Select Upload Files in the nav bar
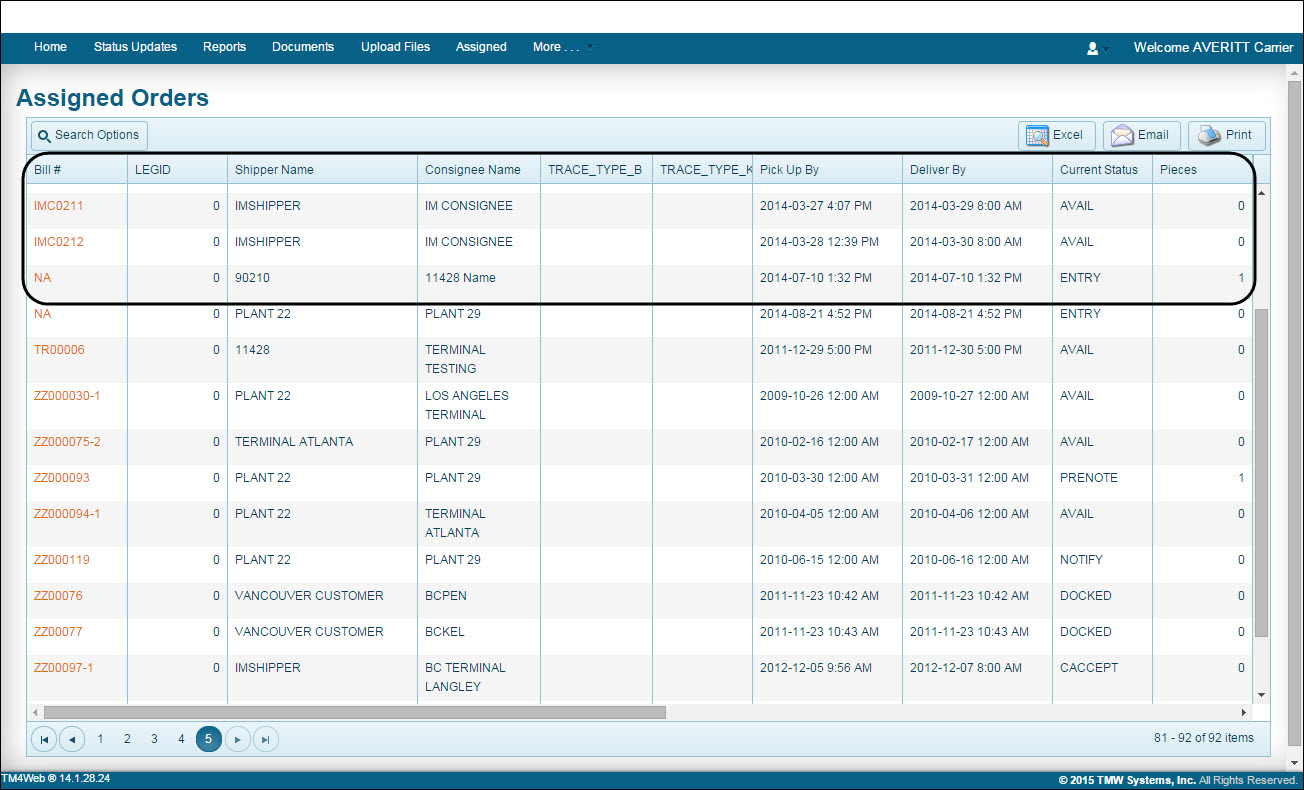Viewport: 1304px width, 790px height. pos(396,47)
